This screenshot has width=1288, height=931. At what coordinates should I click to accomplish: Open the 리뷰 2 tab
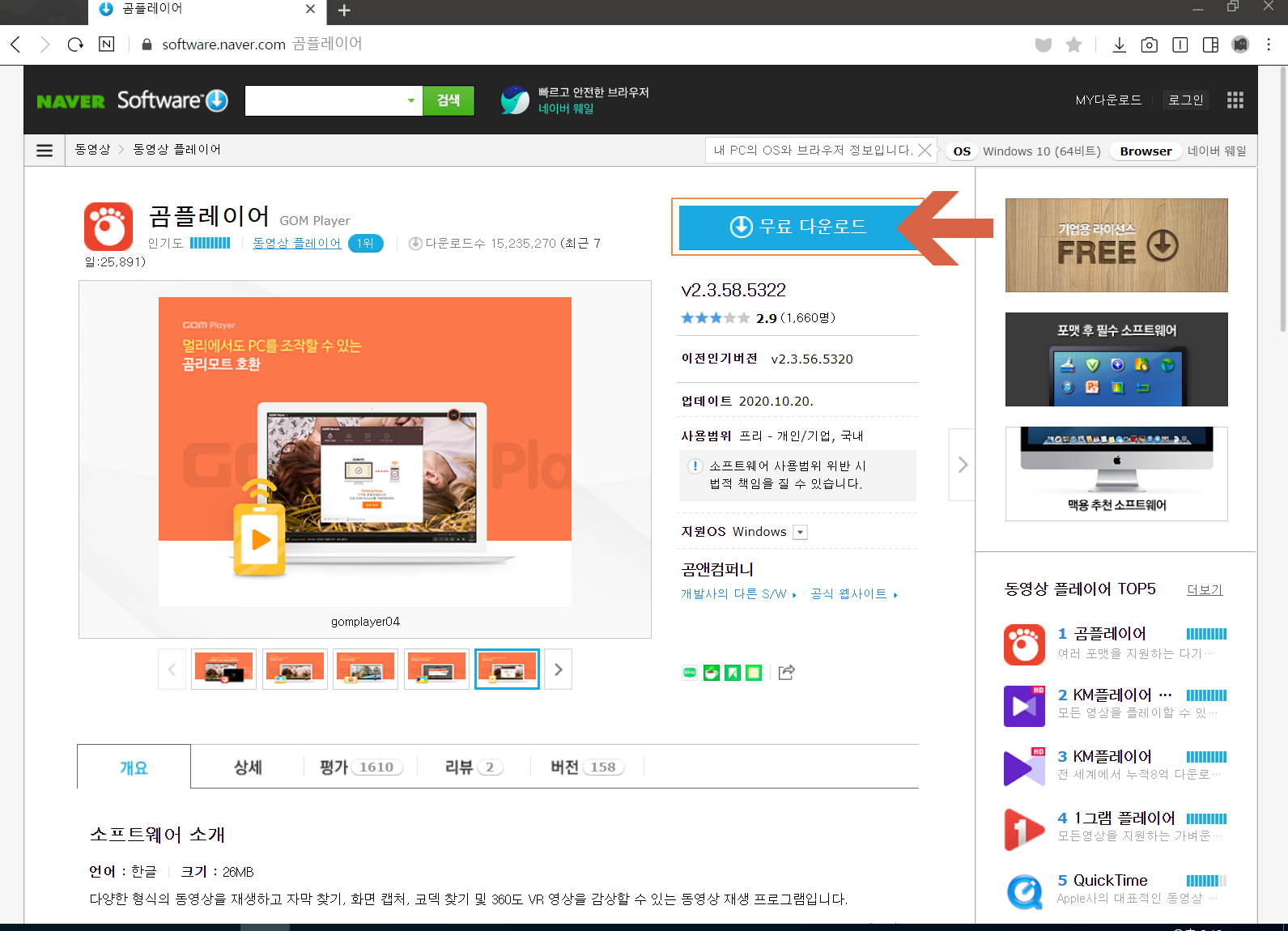coord(474,767)
